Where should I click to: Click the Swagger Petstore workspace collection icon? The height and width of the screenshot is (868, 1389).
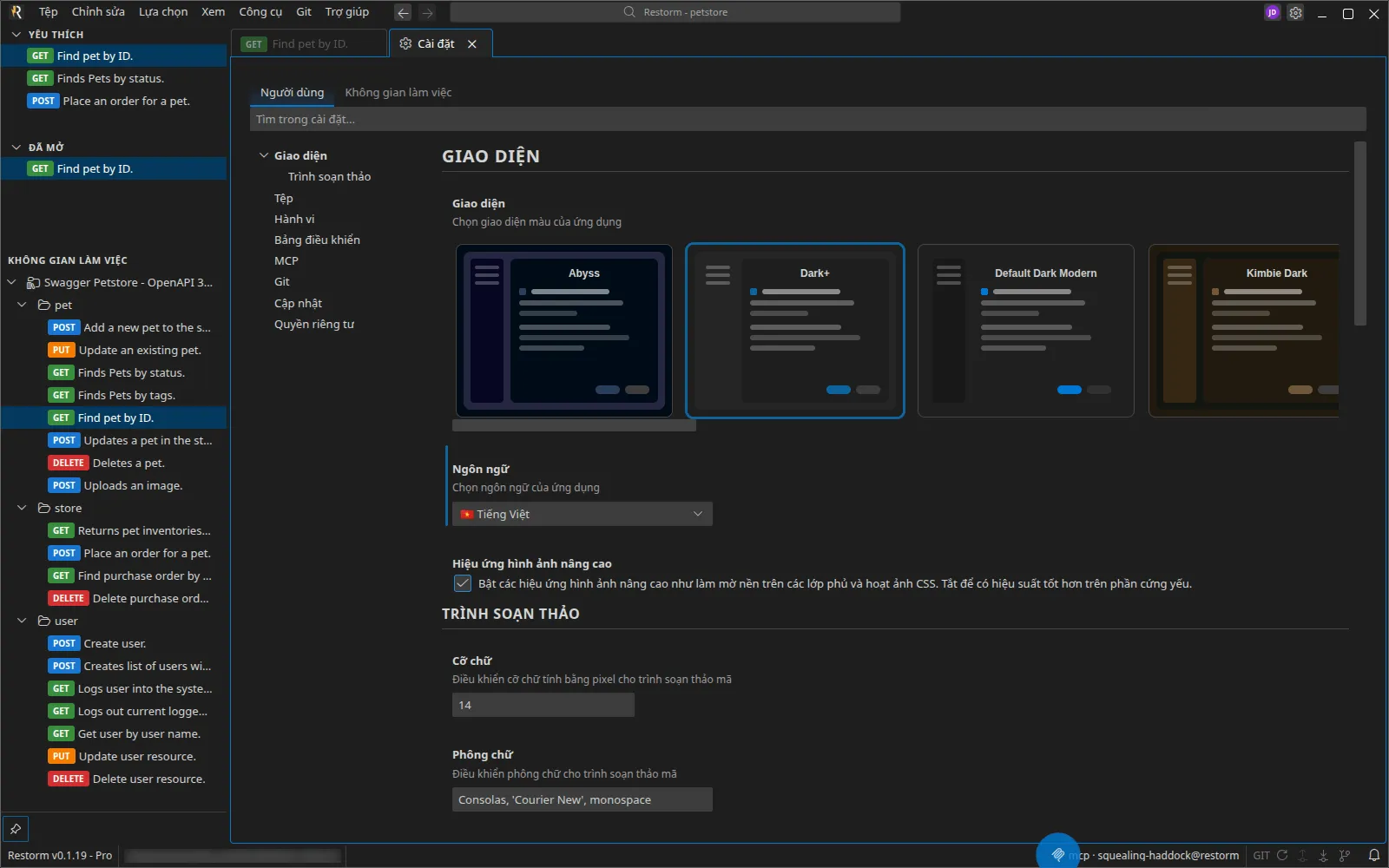coord(33,282)
